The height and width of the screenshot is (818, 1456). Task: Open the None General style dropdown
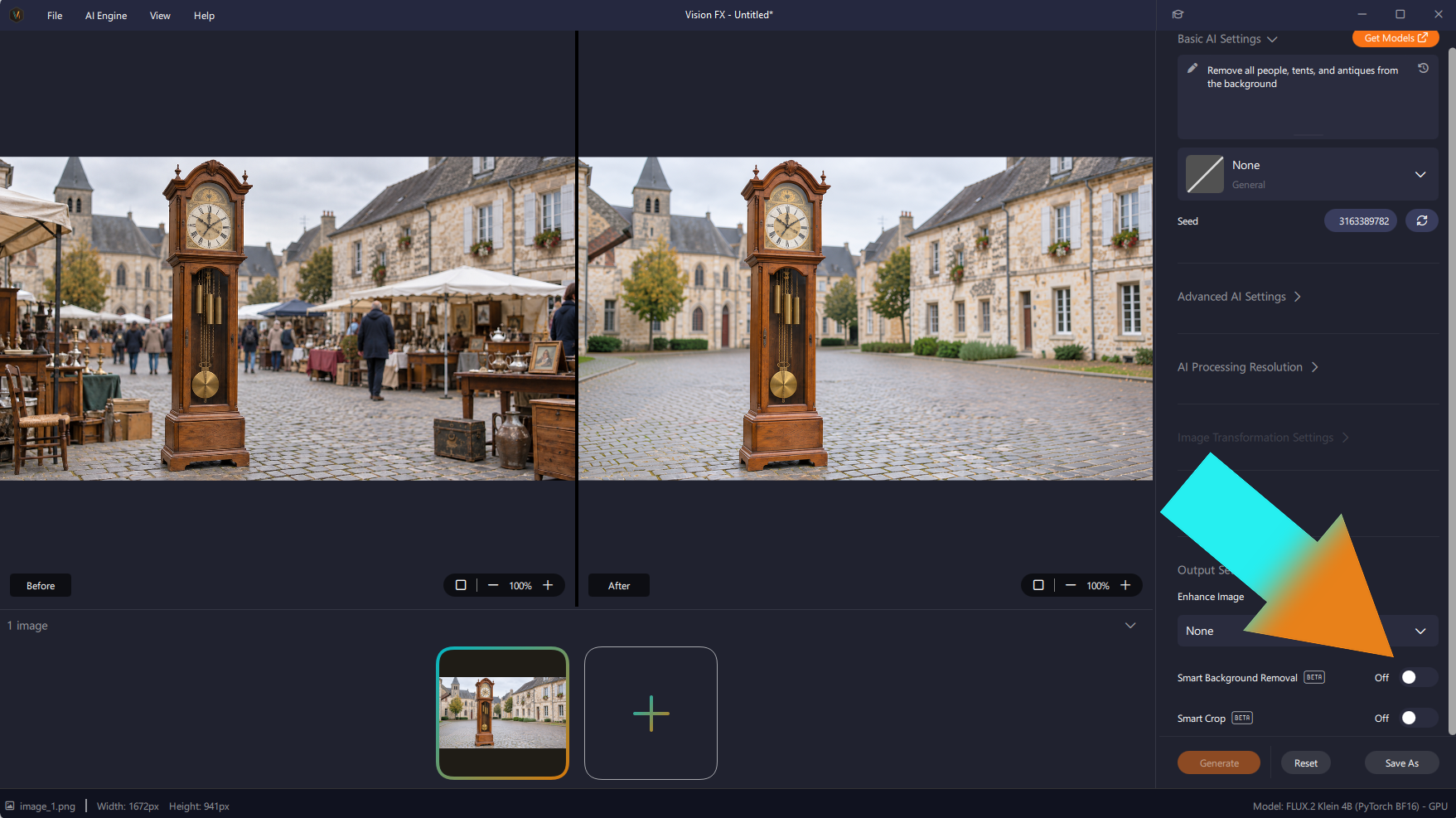point(1308,174)
